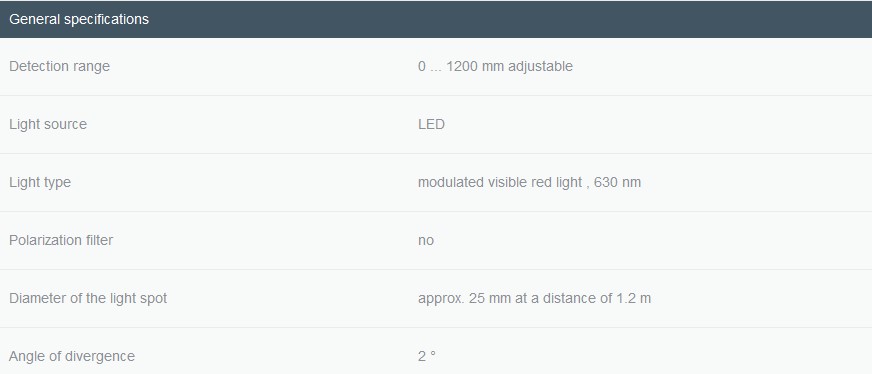
Task: Select the Angle of divergence label
Action: (x=72, y=356)
